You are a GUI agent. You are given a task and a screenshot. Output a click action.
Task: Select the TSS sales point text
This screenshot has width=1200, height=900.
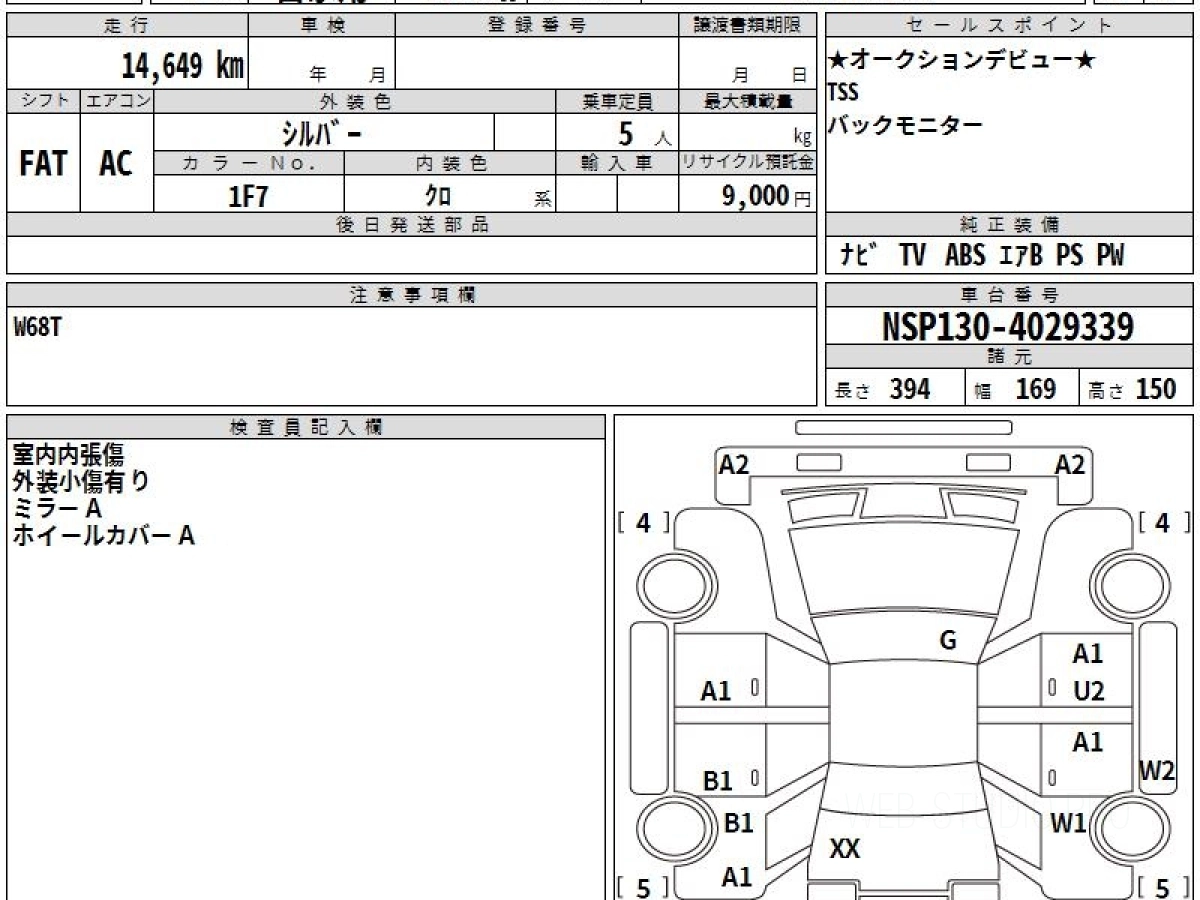pos(843,93)
